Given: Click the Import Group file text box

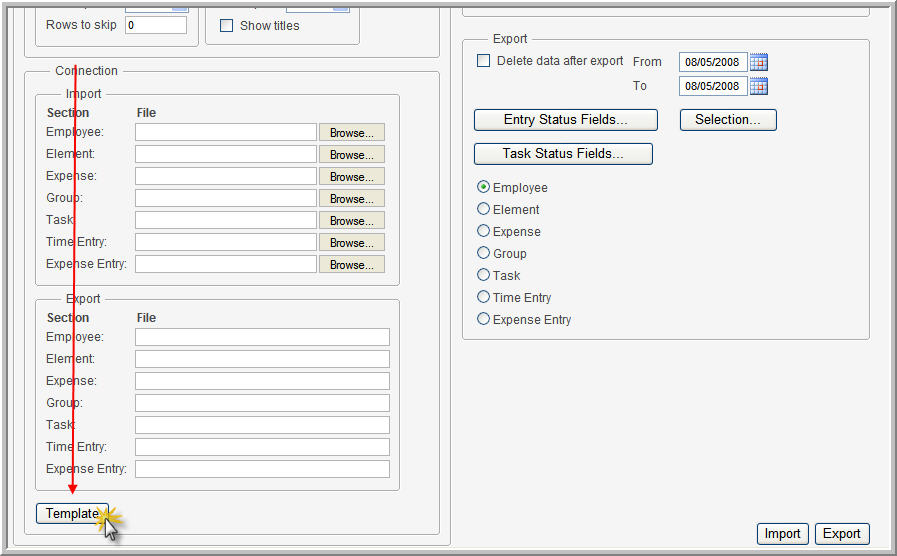Looking at the screenshot, I should tap(226, 198).
